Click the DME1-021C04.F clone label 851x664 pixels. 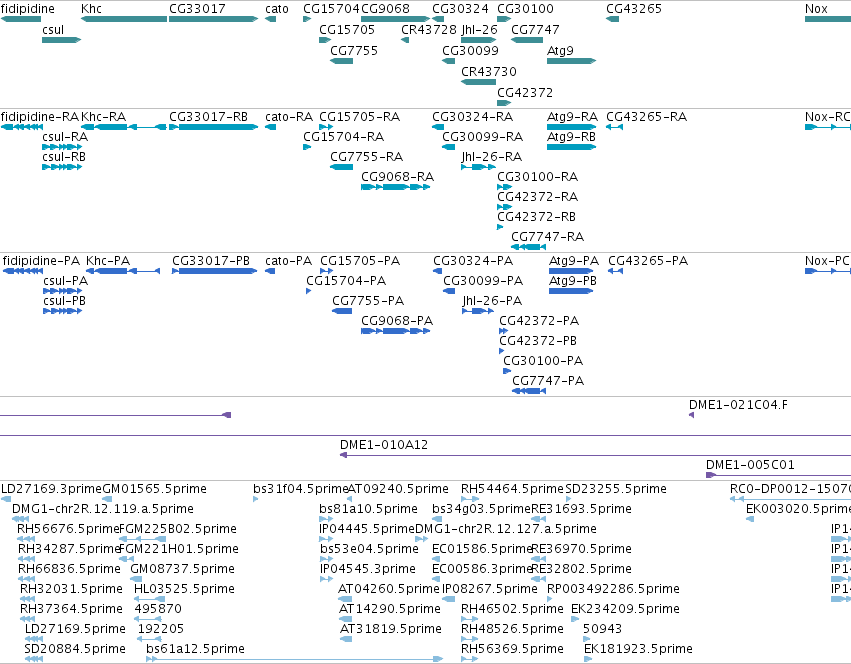[x=738, y=405]
